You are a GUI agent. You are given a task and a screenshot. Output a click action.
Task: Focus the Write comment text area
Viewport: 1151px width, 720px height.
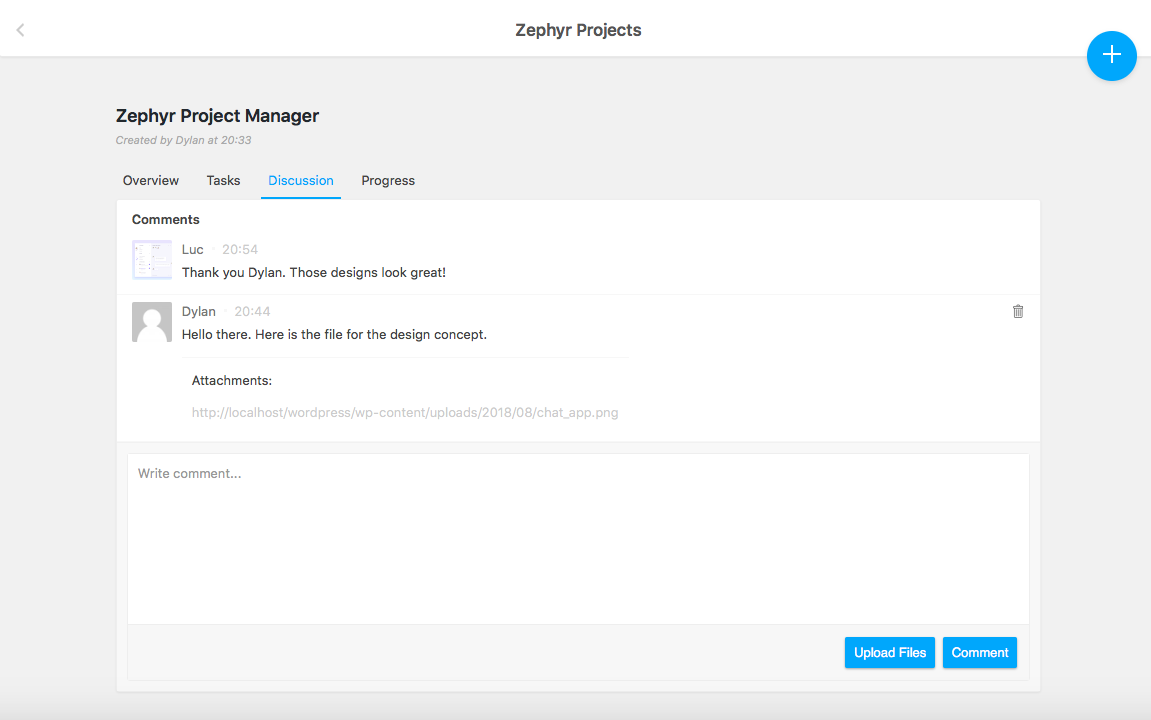(578, 540)
